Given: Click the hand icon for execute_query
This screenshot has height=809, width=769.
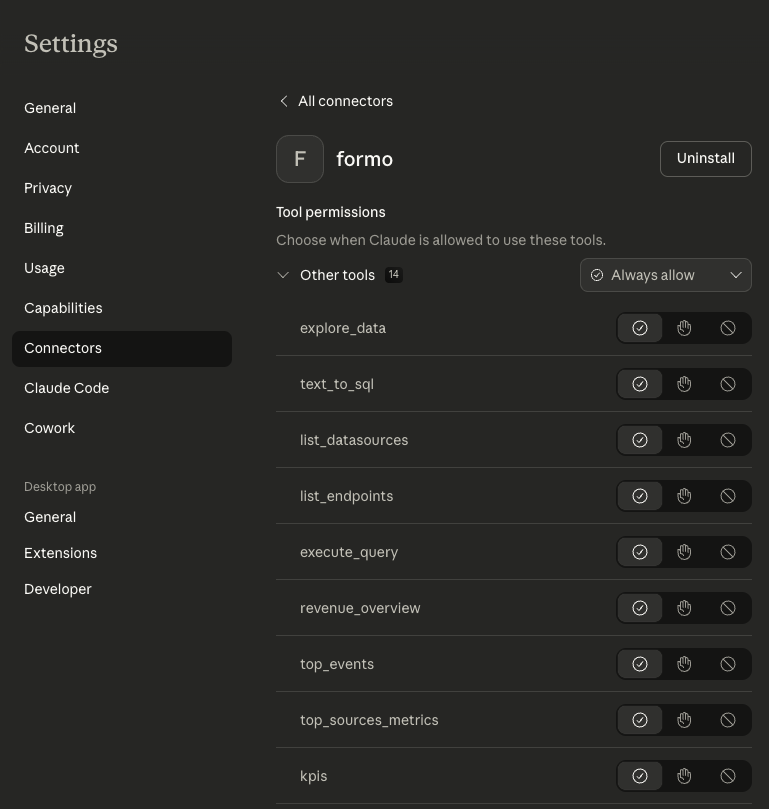Looking at the screenshot, I should [684, 551].
